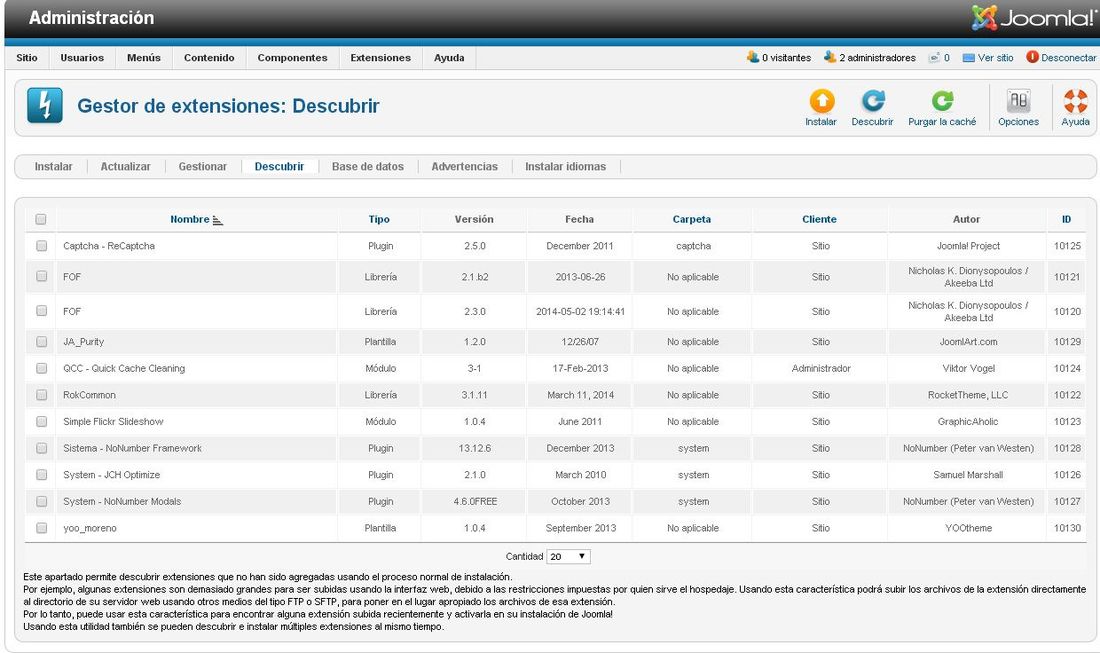Switch to the Actualizar tab
Image resolution: width=1100 pixels, height=653 pixels.
126,166
